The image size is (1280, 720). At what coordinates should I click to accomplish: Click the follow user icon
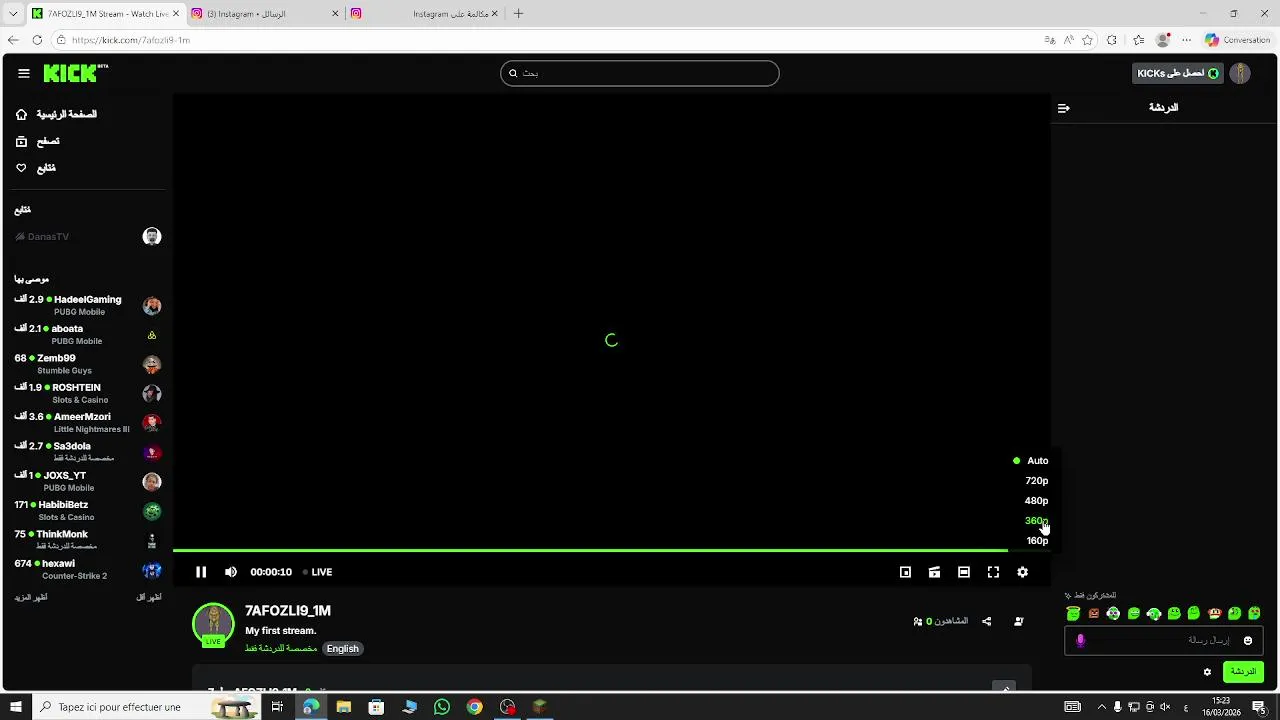pos(1019,621)
